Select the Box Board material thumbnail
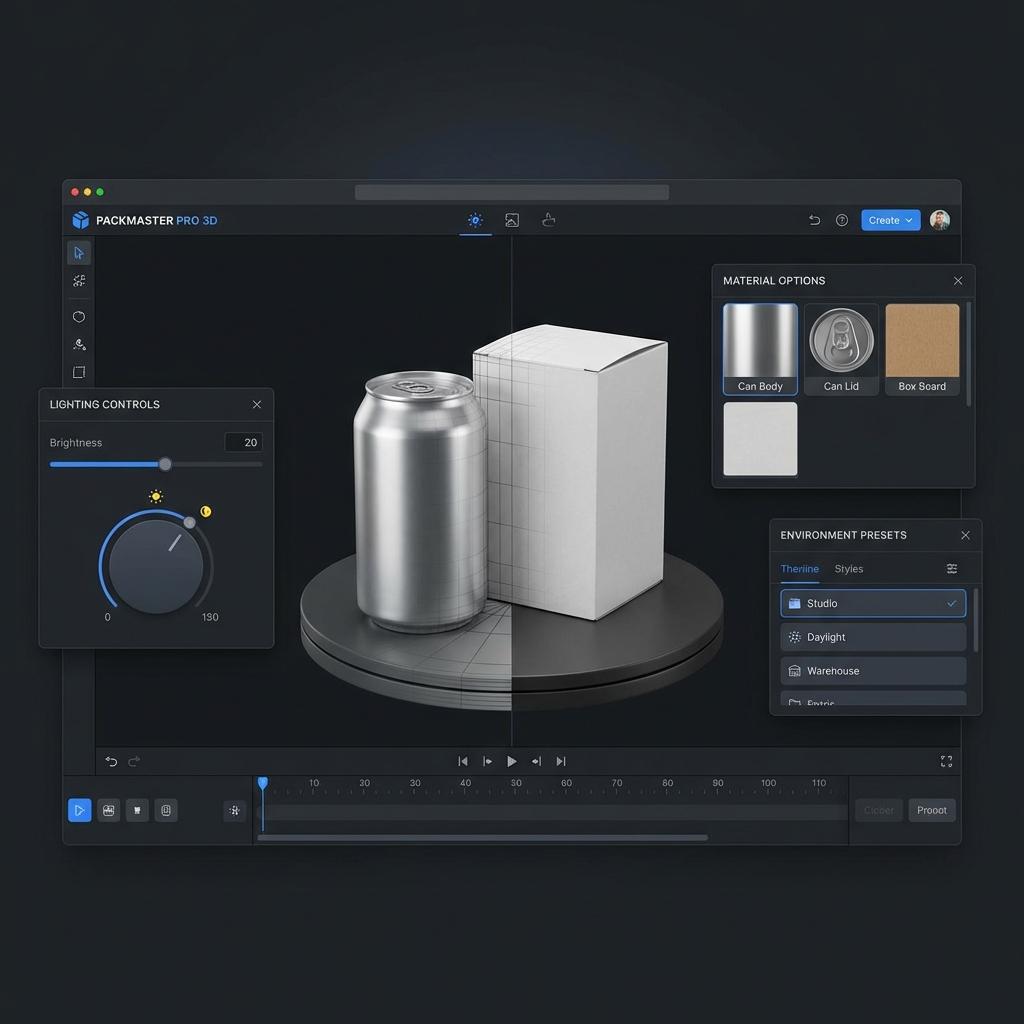This screenshot has height=1024, width=1024. pyautogui.click(x=922, y=347)
